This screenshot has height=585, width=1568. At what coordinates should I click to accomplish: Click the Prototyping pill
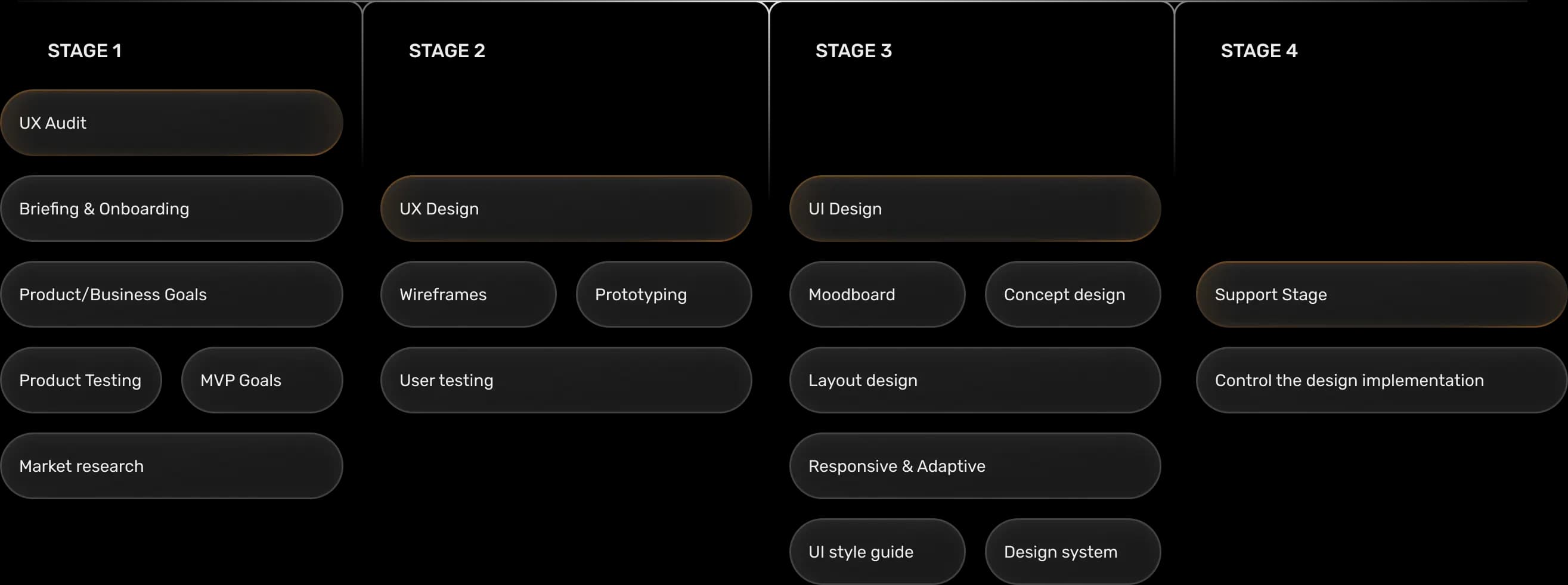tap(664, 294)
